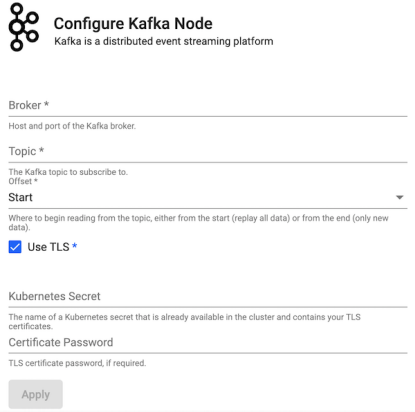Click the Broker input field

tap(208, 106)
